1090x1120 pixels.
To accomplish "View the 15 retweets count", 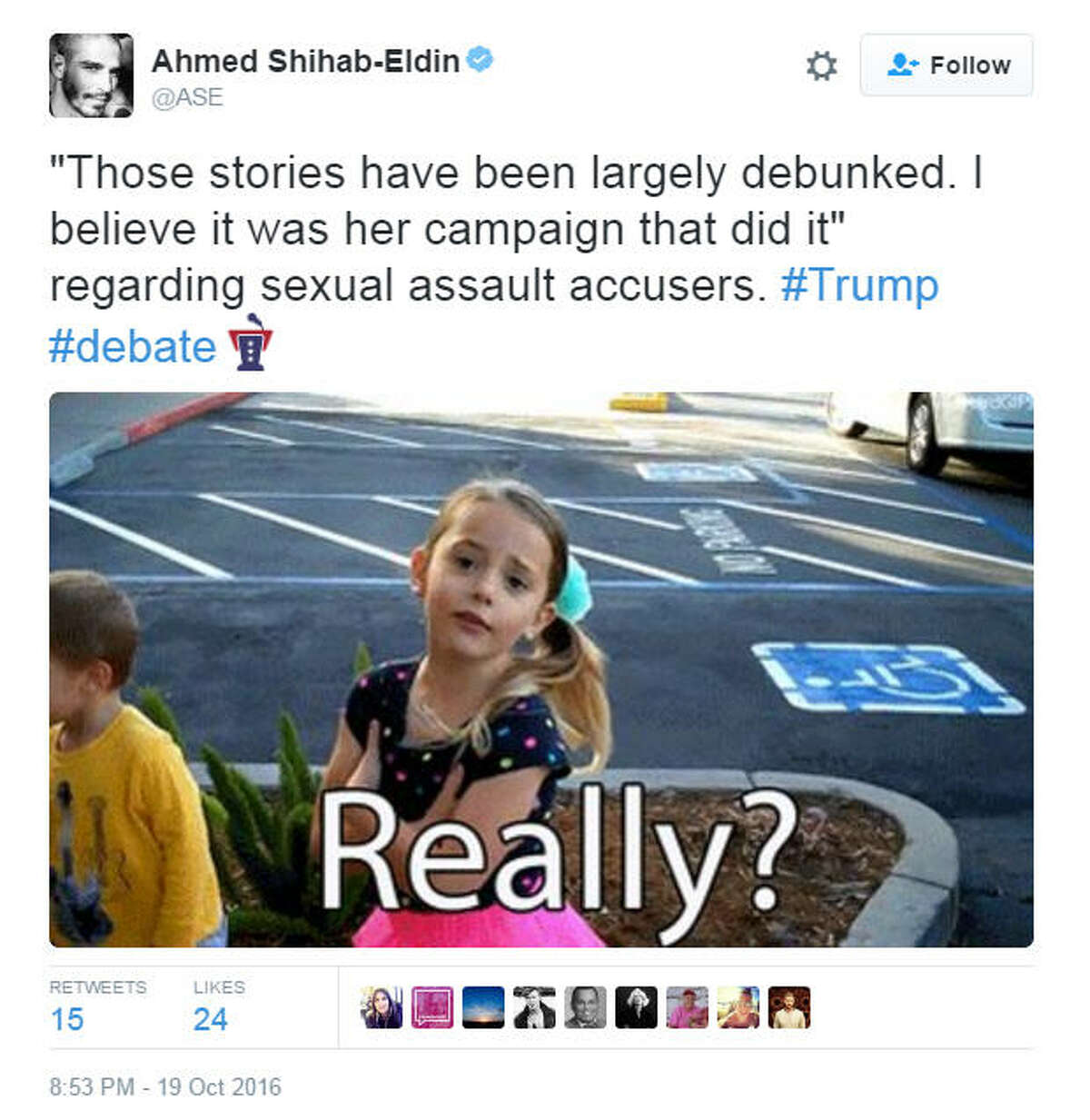I will (x=67, y=1019).
